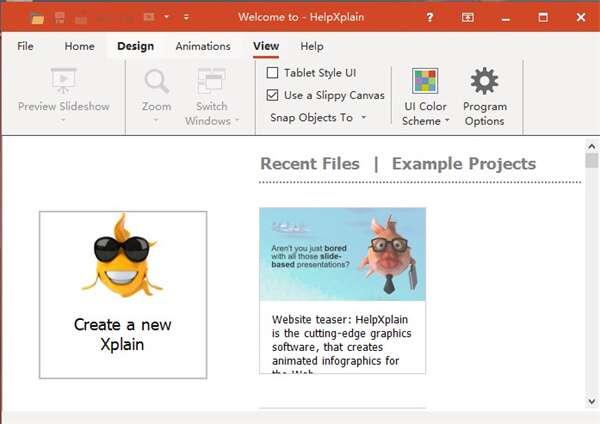Select the Example Projects link
The width and height of the screenshot is (600, 424).
pos(463,164)
